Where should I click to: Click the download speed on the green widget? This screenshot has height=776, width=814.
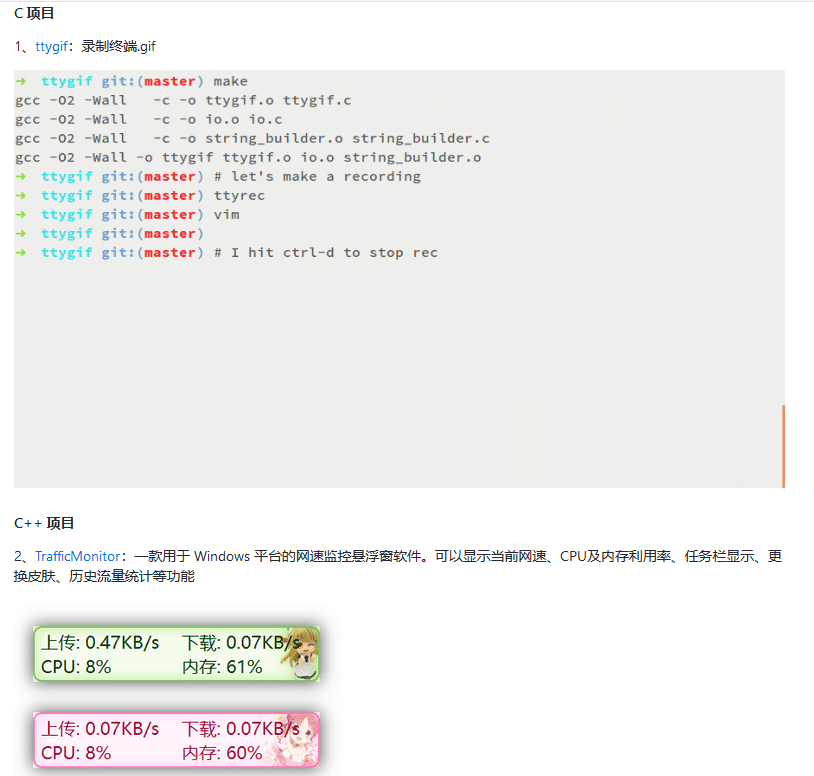coord(241,643)
